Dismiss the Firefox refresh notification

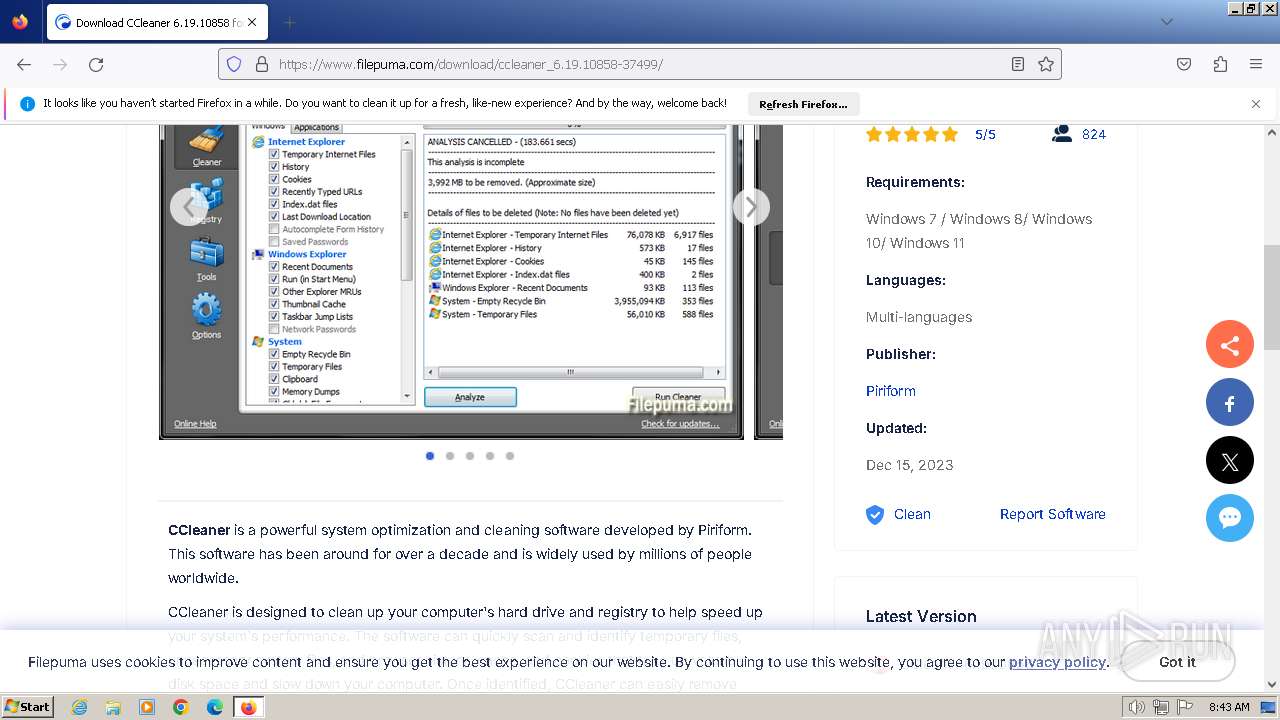pos(1256,104)
